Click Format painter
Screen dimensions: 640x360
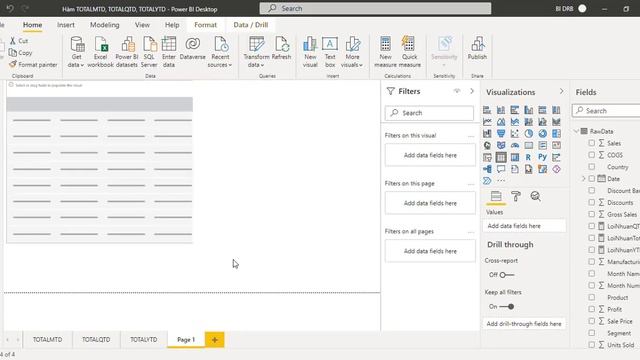[33, 64]
